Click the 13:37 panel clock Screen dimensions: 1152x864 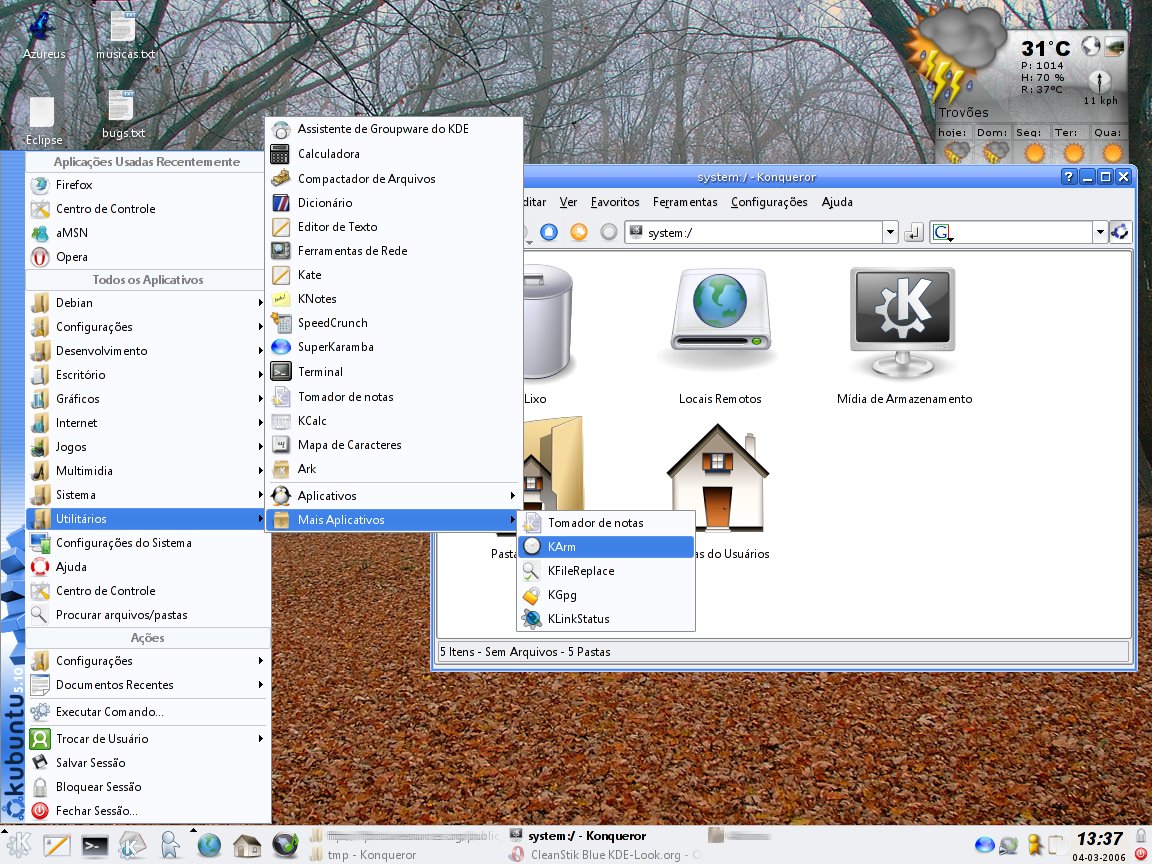1099,839
